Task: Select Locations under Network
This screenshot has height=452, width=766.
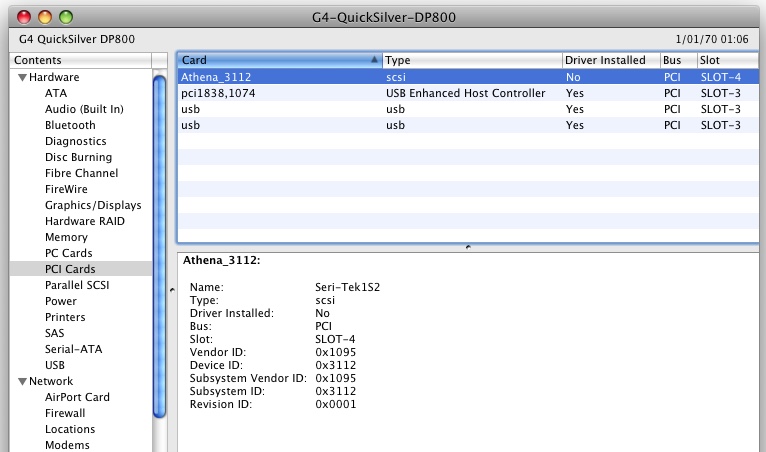Action: click(70, 429)
